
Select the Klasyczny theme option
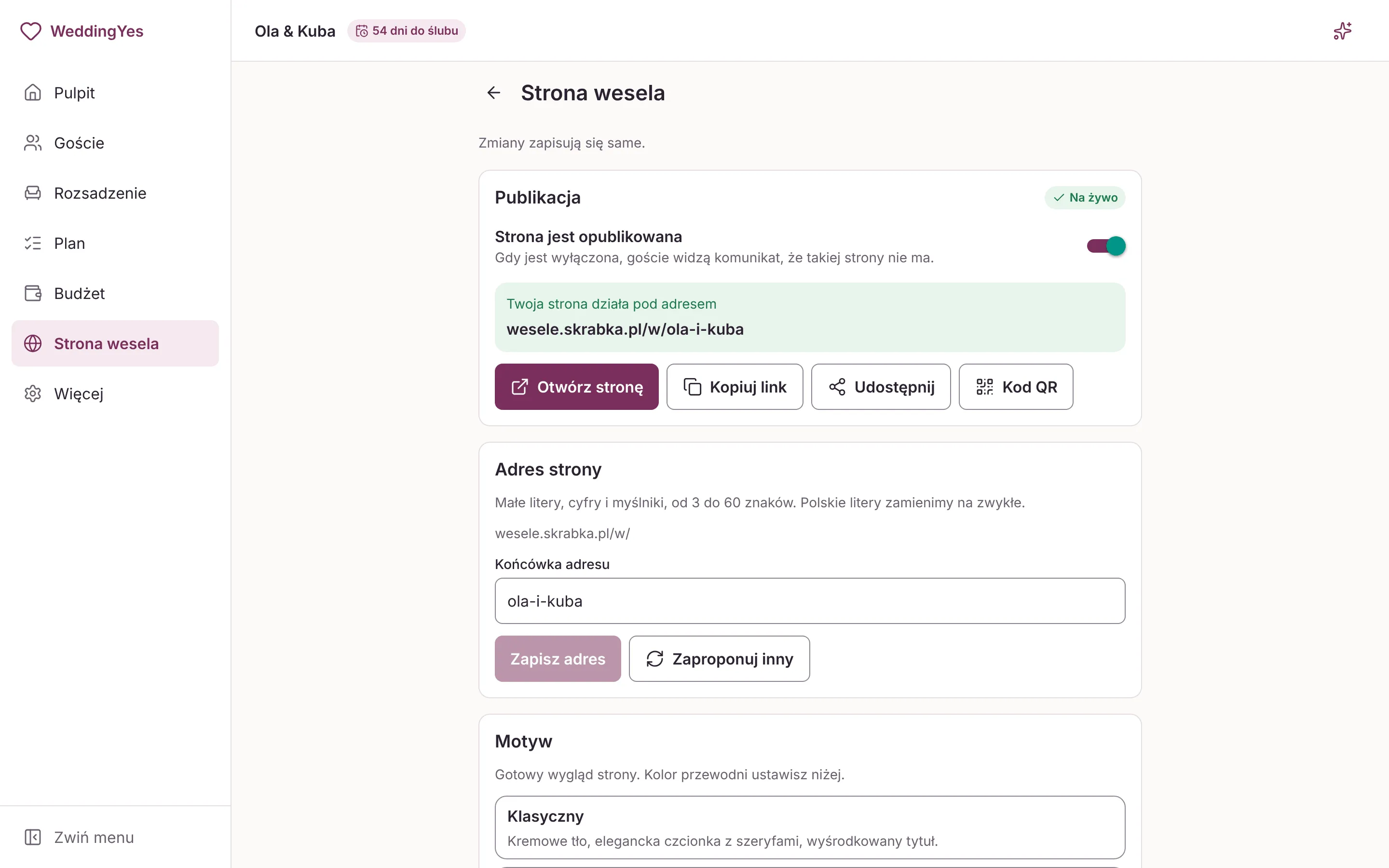click(x=810, y=827)
